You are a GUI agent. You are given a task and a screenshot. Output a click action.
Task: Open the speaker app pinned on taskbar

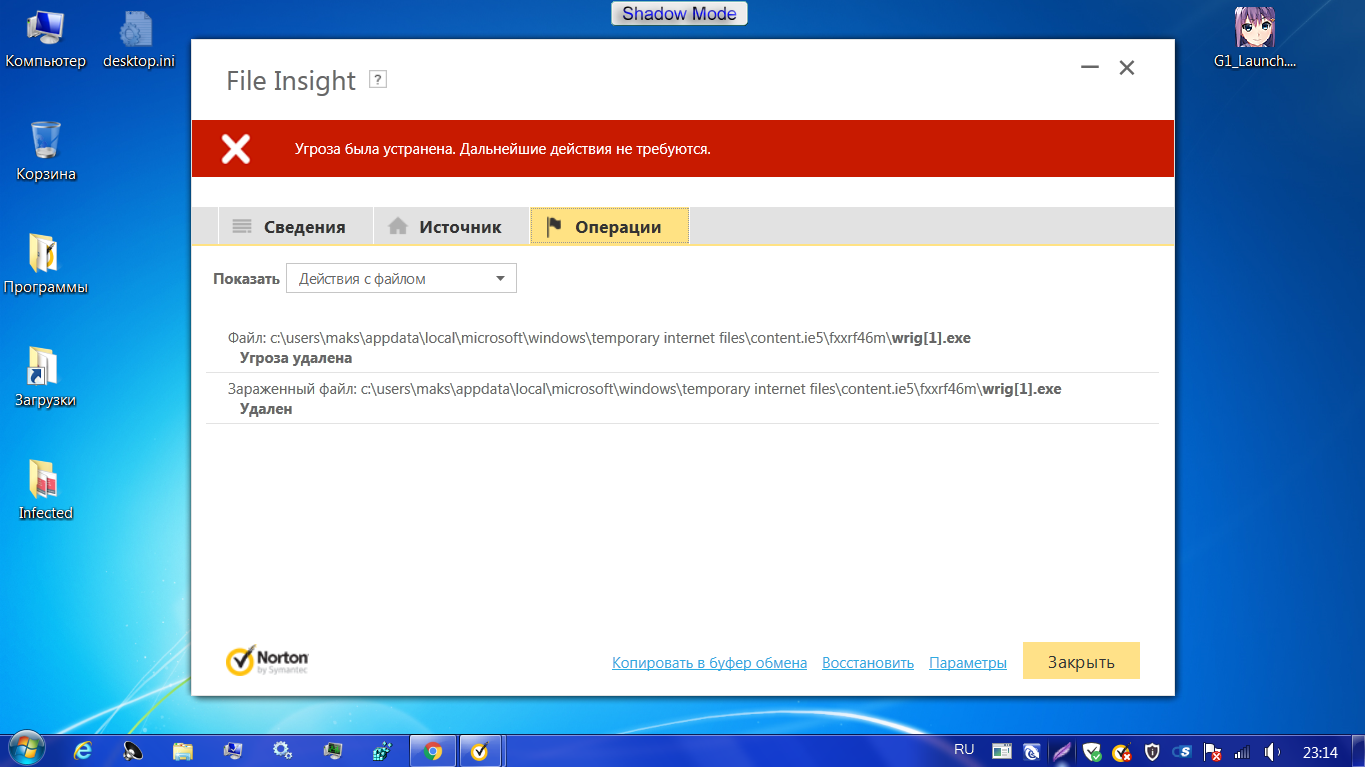point(134,751)
